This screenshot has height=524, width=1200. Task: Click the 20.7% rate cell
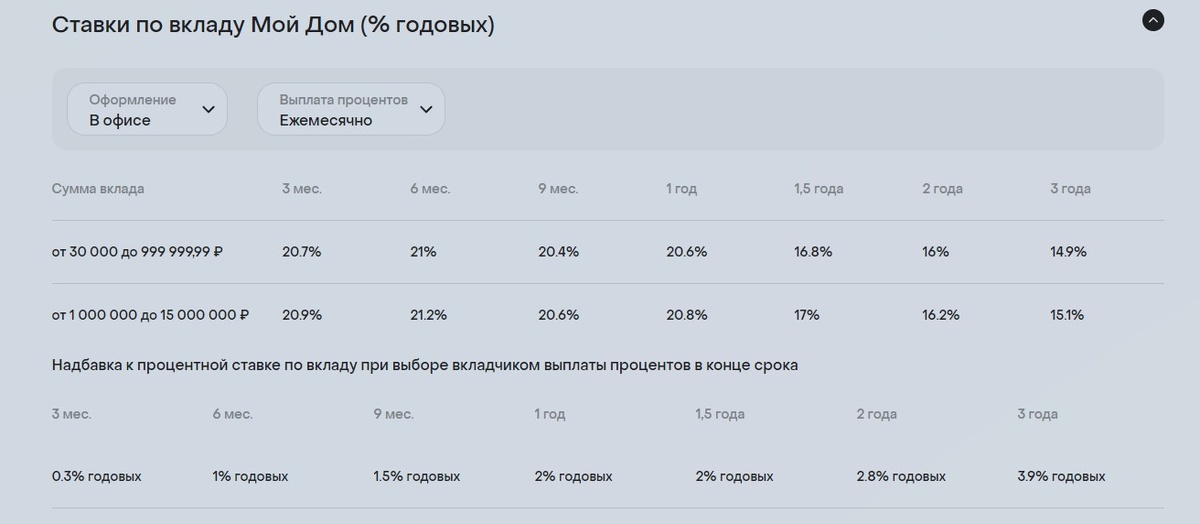click(x=302, y=252)
